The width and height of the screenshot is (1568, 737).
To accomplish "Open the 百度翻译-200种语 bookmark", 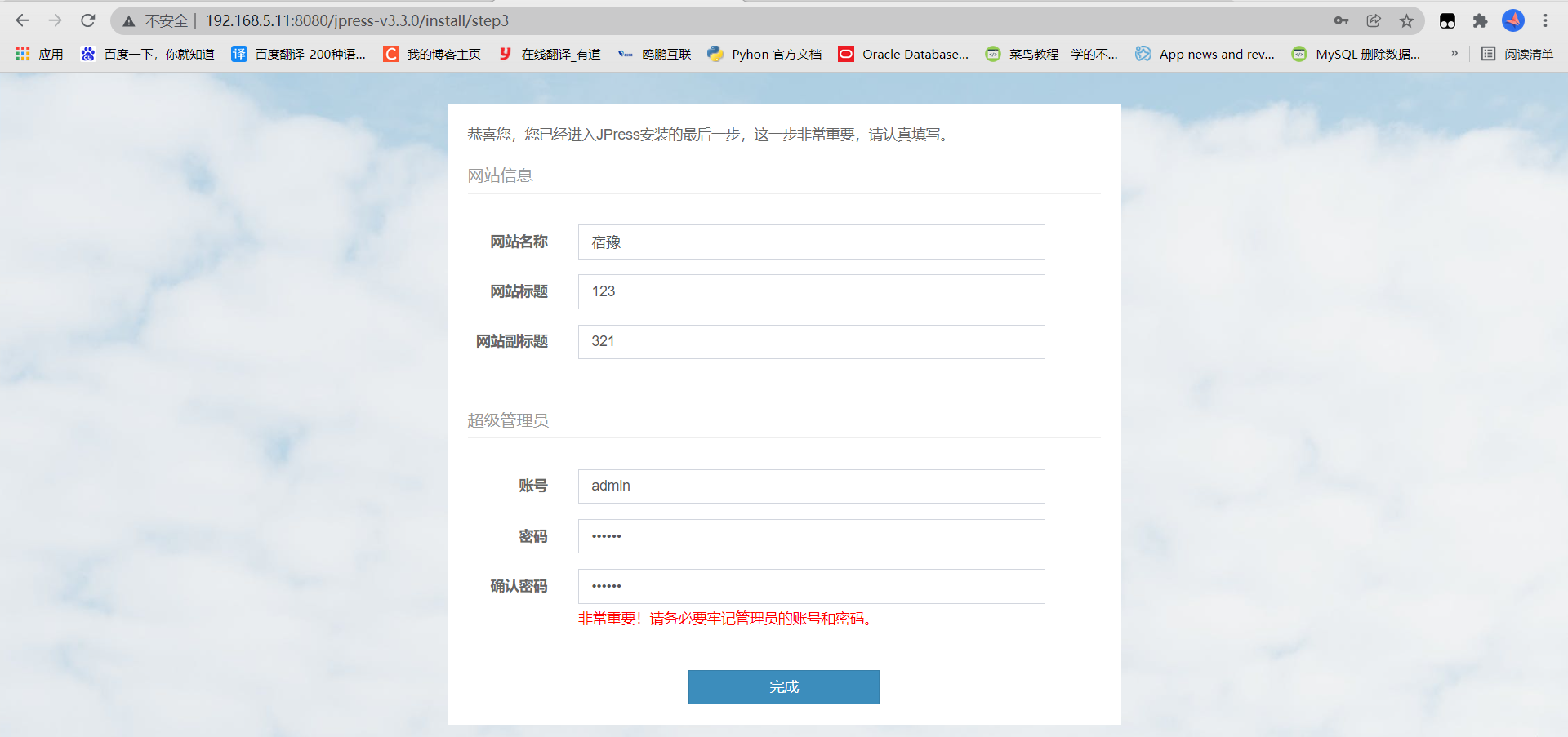I will (298, 54).
